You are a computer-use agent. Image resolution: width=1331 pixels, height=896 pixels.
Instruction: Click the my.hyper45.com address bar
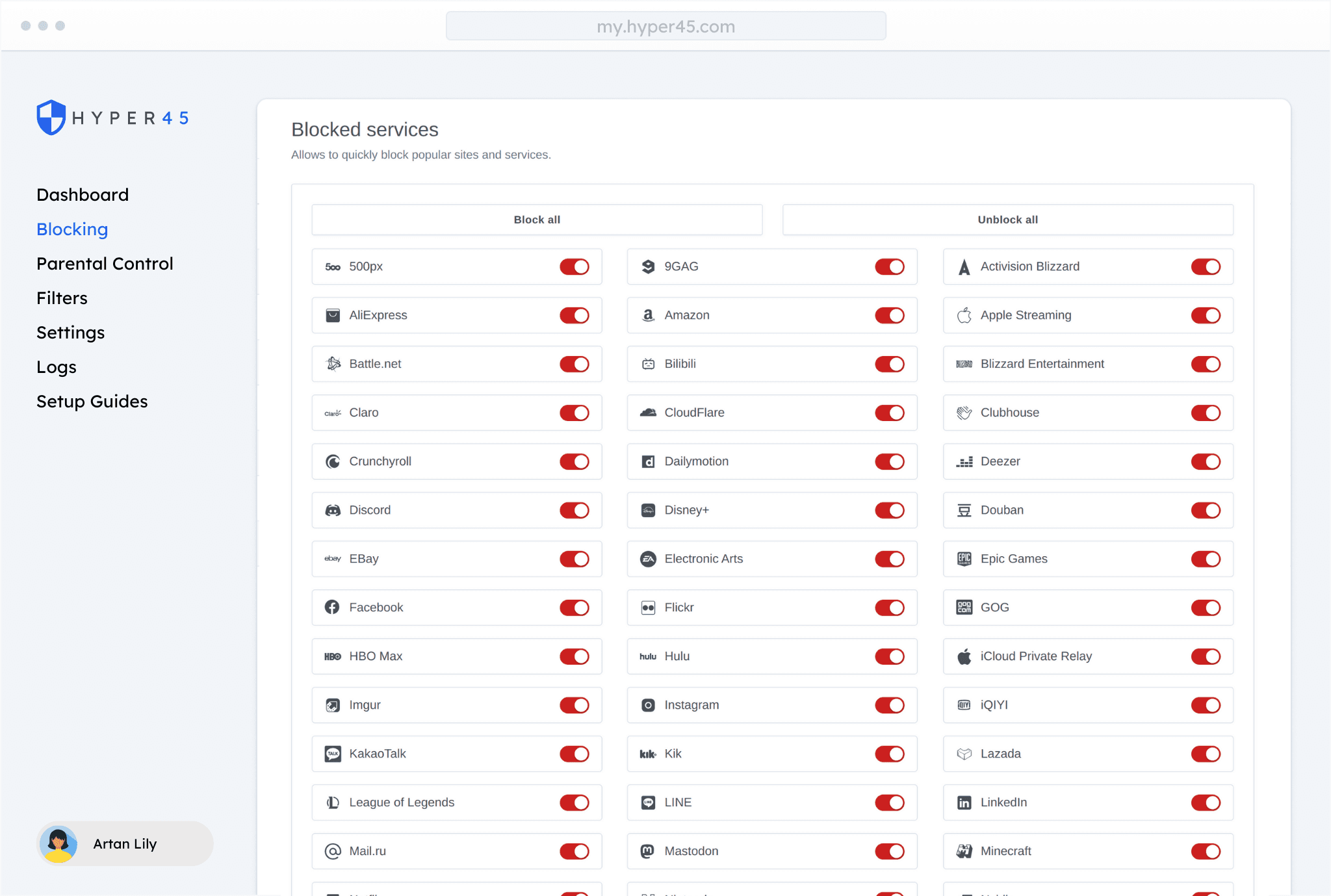coord(665,26)
